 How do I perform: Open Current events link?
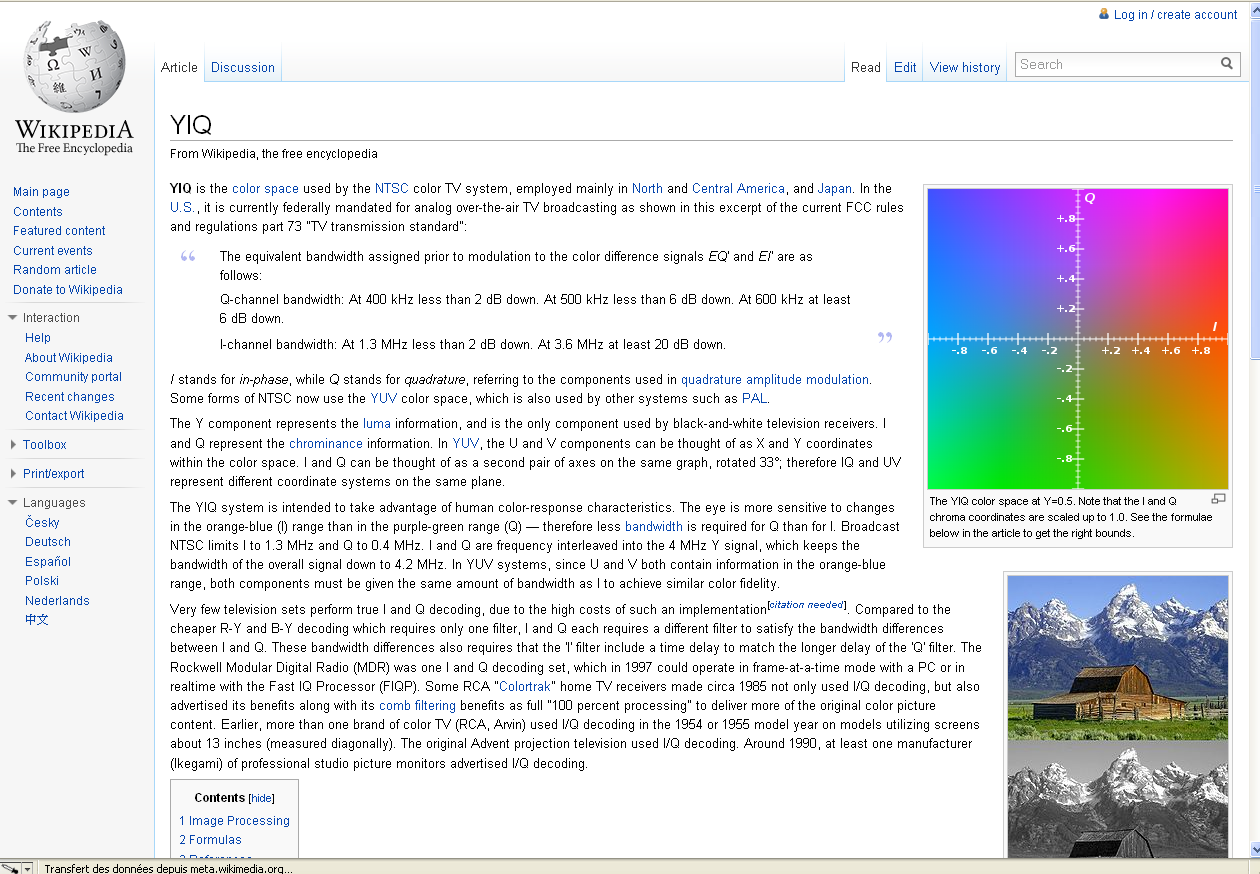pos(53,251)
